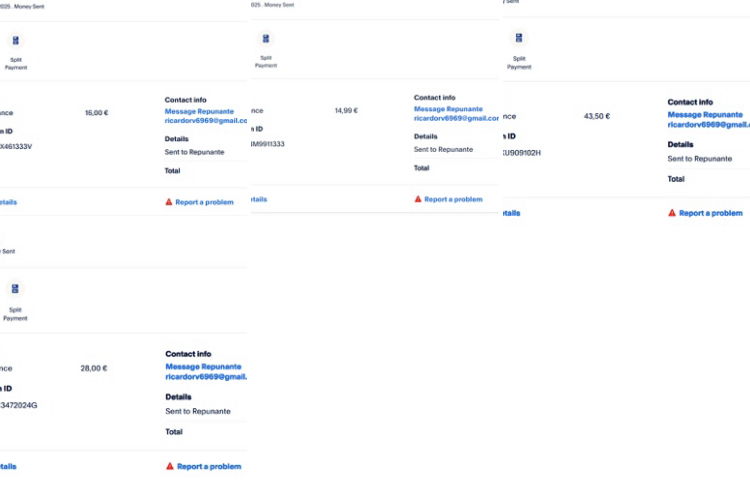Select the amount text 14,99 €
The height and width of the screenshot is (487, 750).
[346, 111]
